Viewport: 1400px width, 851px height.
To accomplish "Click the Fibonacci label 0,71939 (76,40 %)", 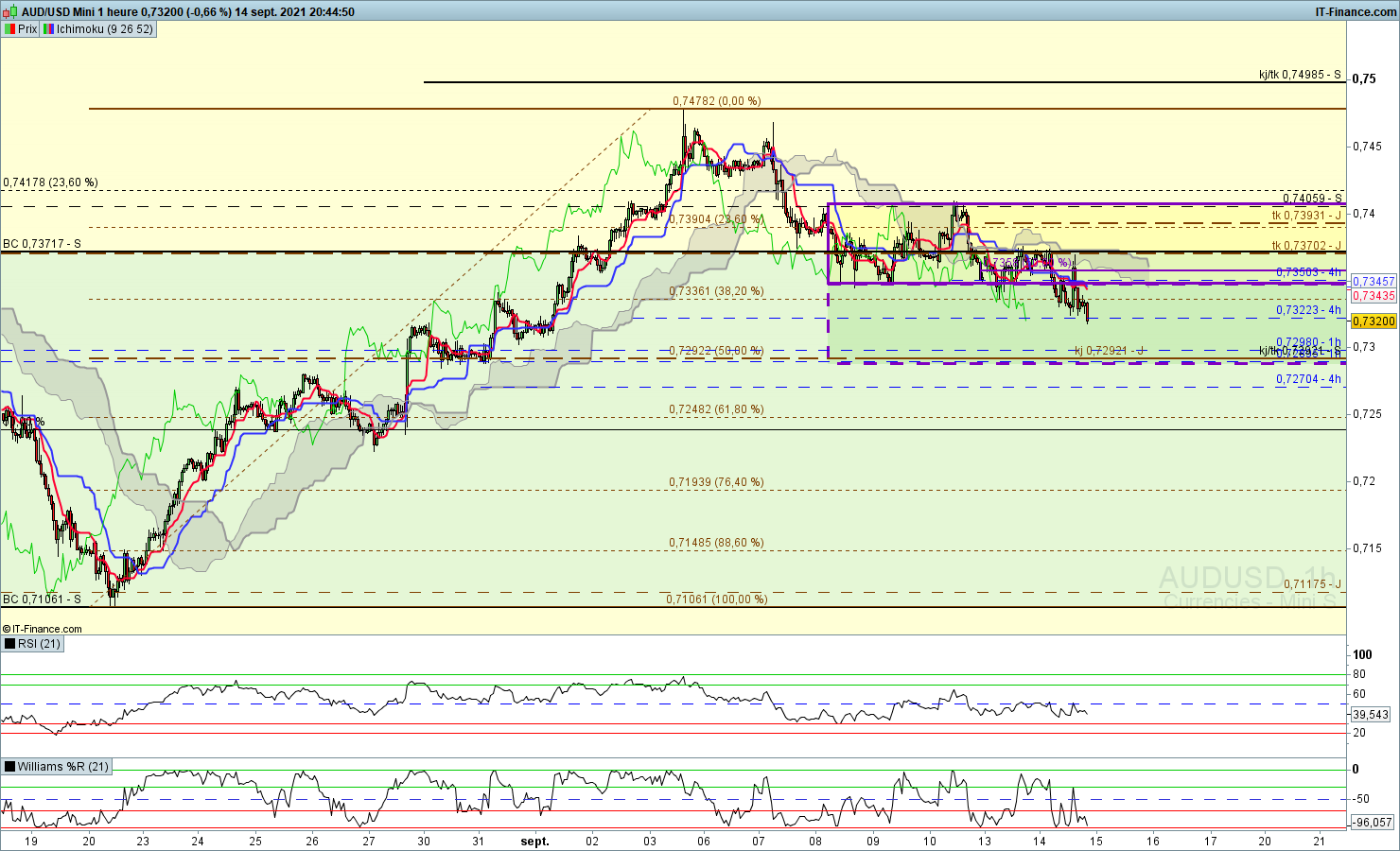I will click(x=716, y=482).
